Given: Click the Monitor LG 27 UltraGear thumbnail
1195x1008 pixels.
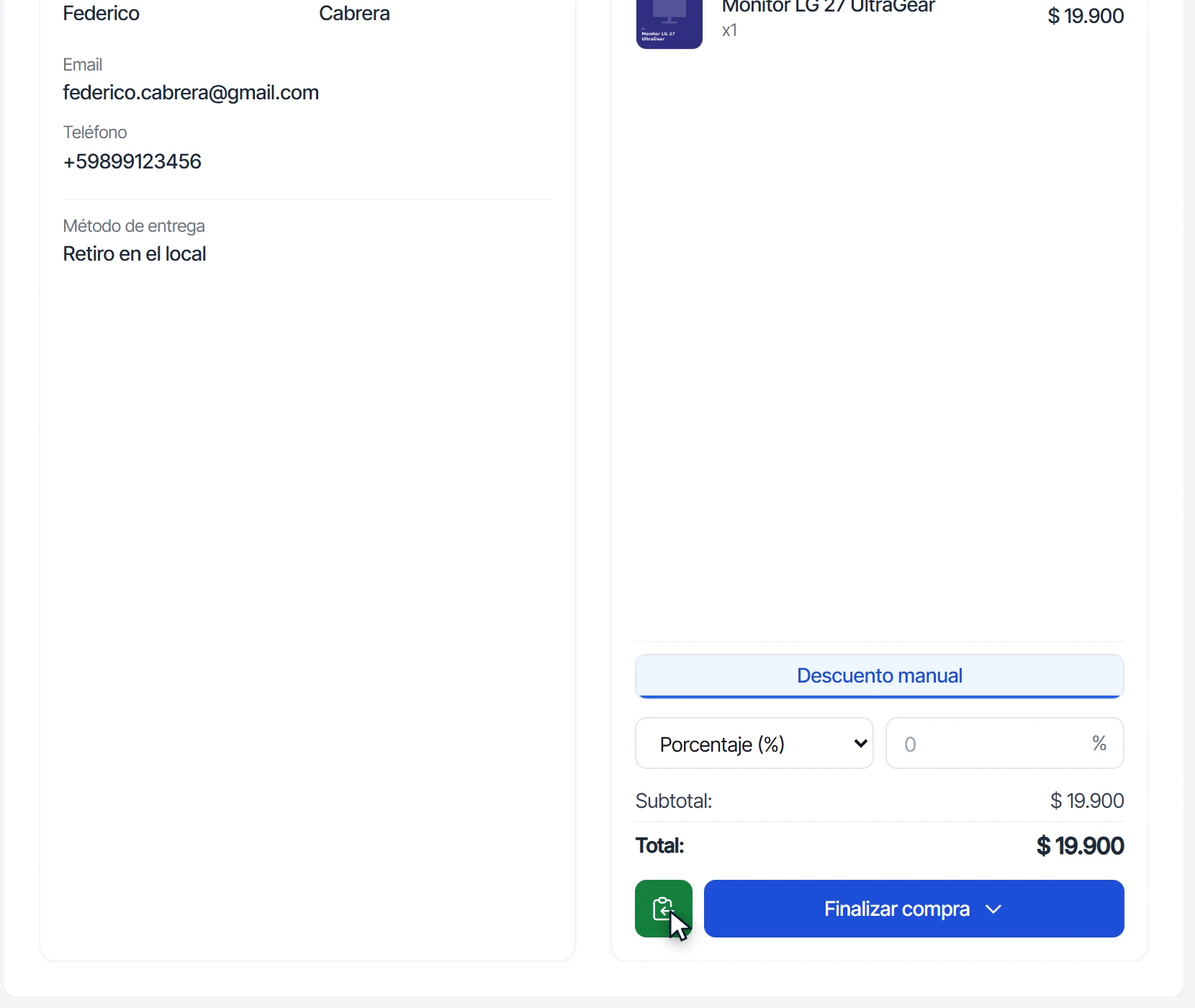Looking at the screenshot, I should 669,23.
